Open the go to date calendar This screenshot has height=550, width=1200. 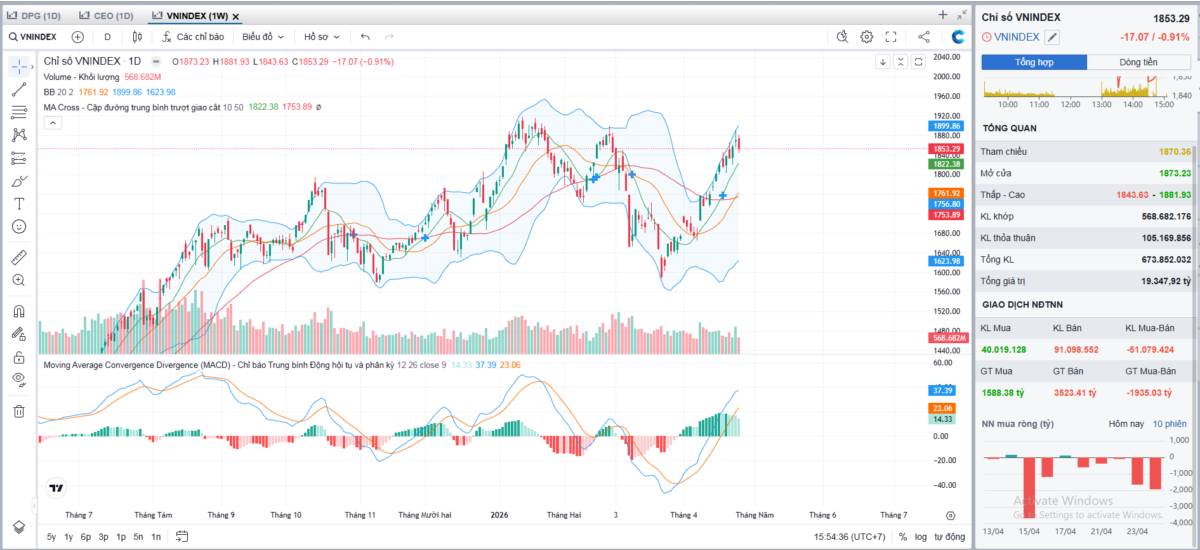[x=182, y=537]
